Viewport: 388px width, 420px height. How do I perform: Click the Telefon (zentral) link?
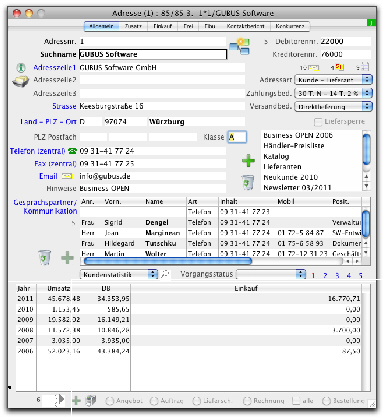(37, 151)
